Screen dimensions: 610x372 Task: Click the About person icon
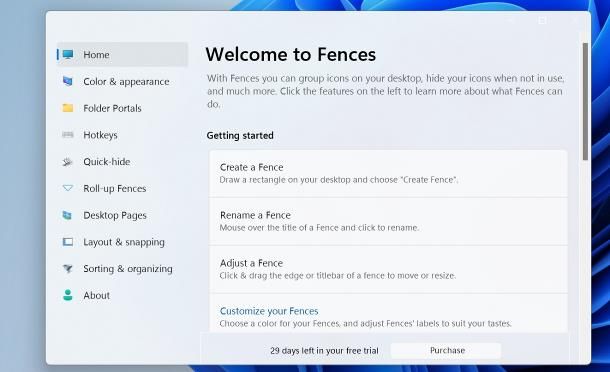(x=68, y=295)
